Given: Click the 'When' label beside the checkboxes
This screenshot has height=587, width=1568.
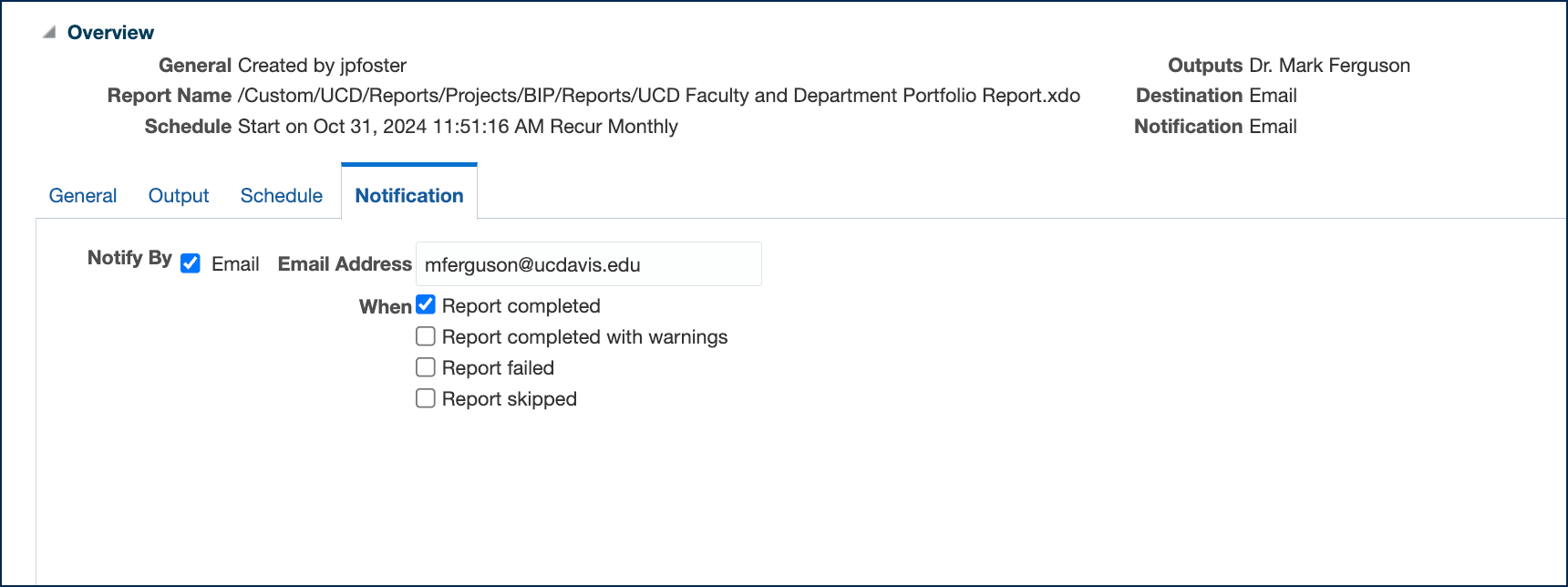Looking at the screenshot, I should click(x=385, y=307).
